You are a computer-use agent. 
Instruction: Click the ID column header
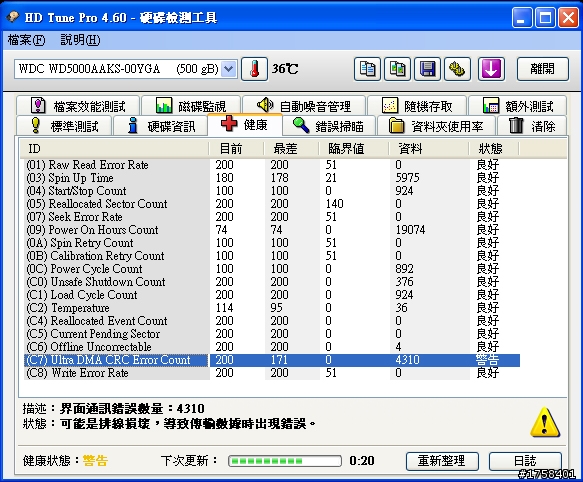point(114,149)
